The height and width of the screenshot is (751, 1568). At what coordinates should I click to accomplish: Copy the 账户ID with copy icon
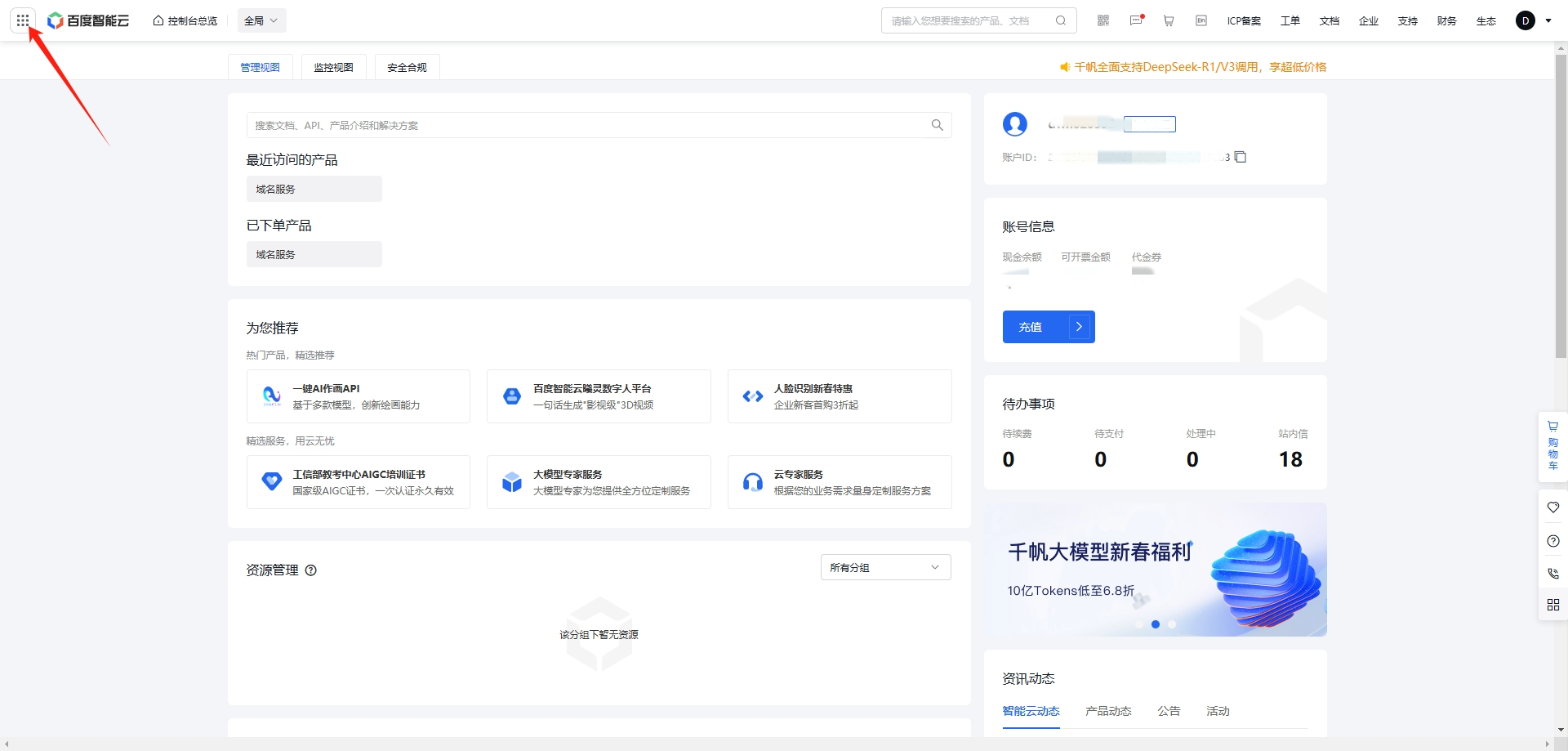(1240, 157)
